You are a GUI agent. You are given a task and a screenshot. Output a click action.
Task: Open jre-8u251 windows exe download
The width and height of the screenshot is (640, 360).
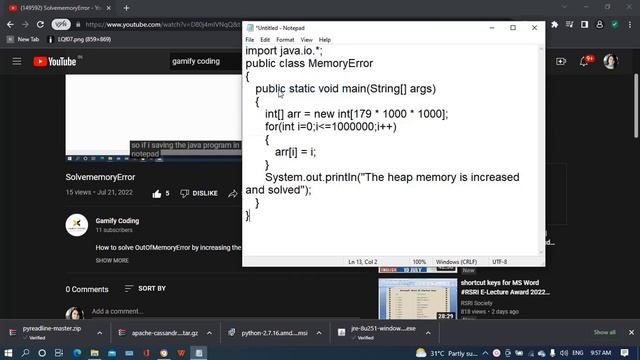[378, 333]
